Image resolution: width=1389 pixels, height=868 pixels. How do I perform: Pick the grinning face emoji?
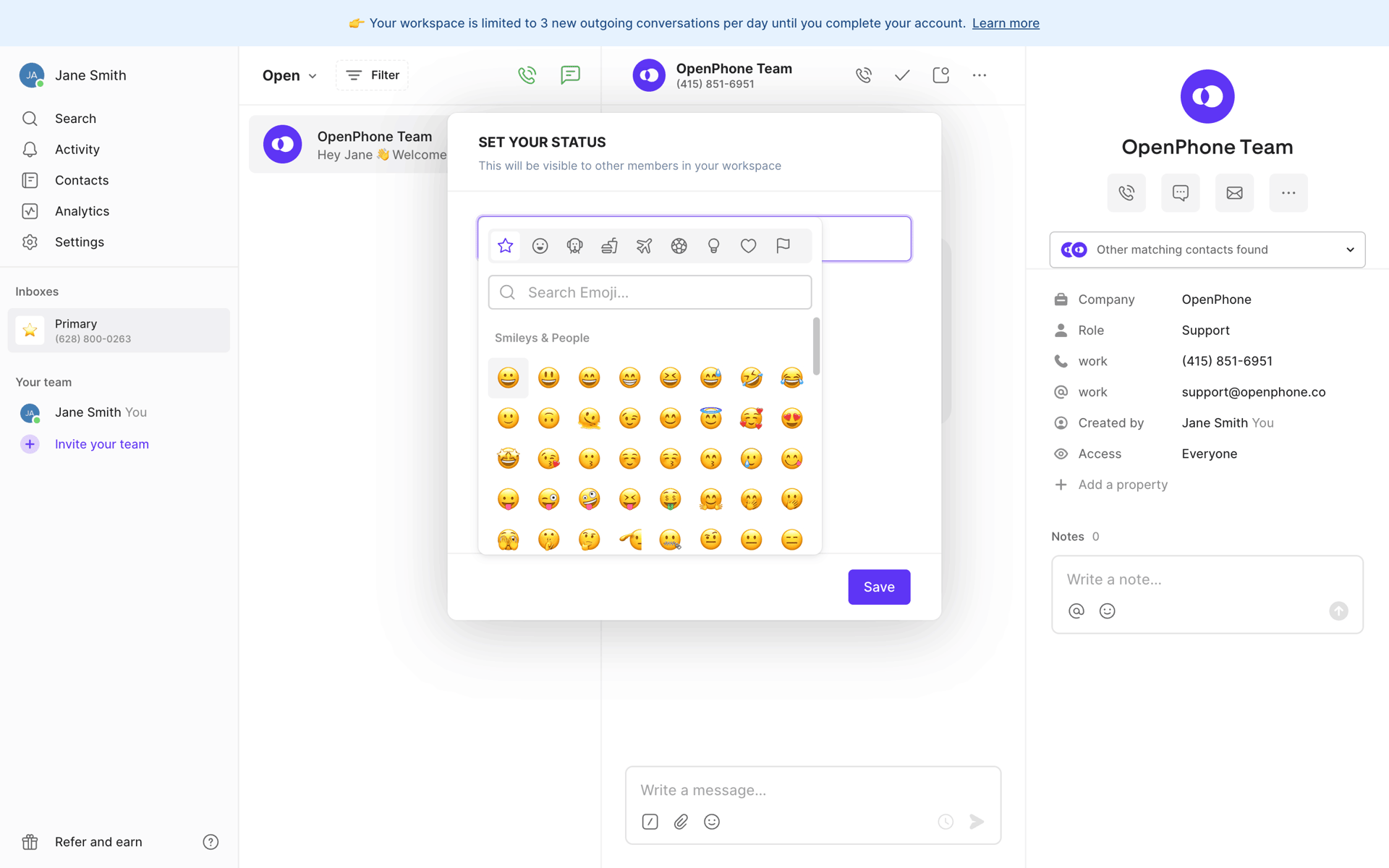point(508,378)
